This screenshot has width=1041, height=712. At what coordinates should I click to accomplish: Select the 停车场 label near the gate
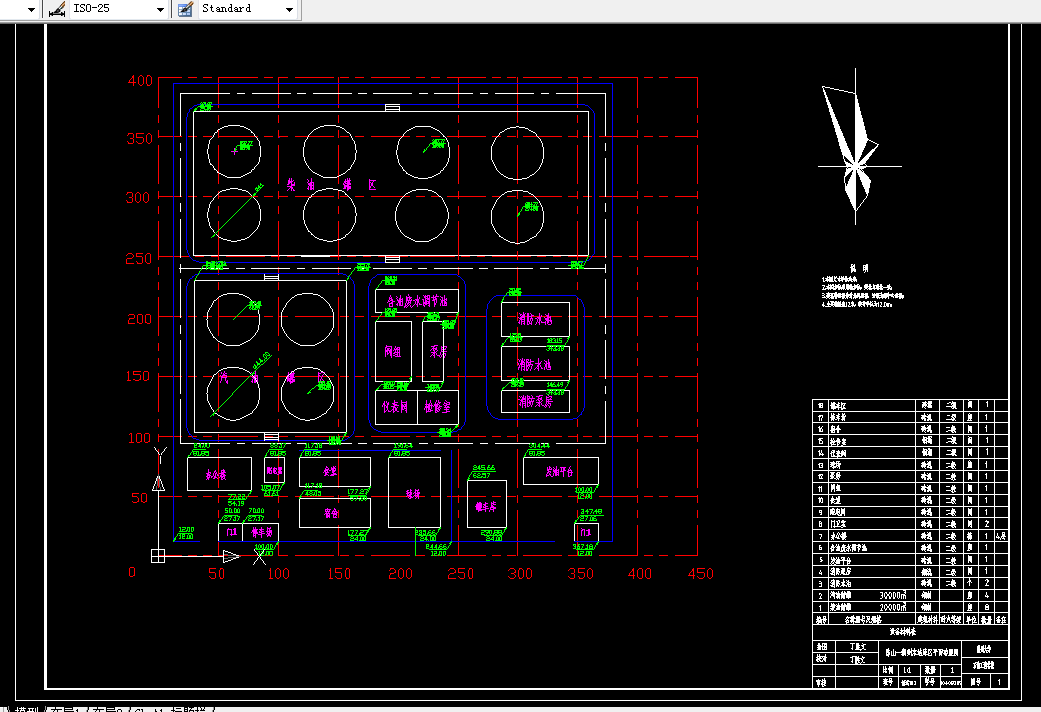262,532
